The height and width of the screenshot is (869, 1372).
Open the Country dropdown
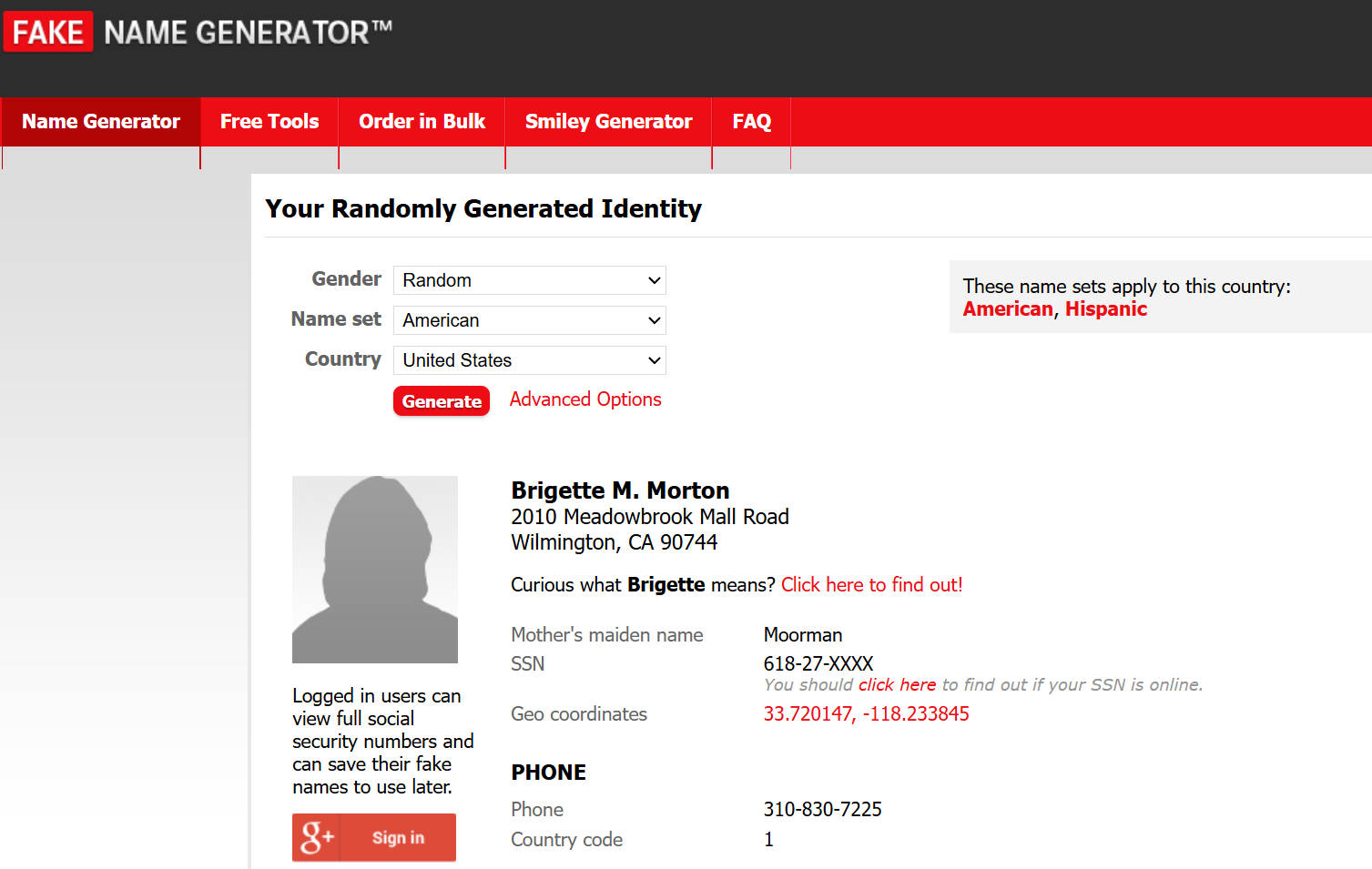pos(529,360)
